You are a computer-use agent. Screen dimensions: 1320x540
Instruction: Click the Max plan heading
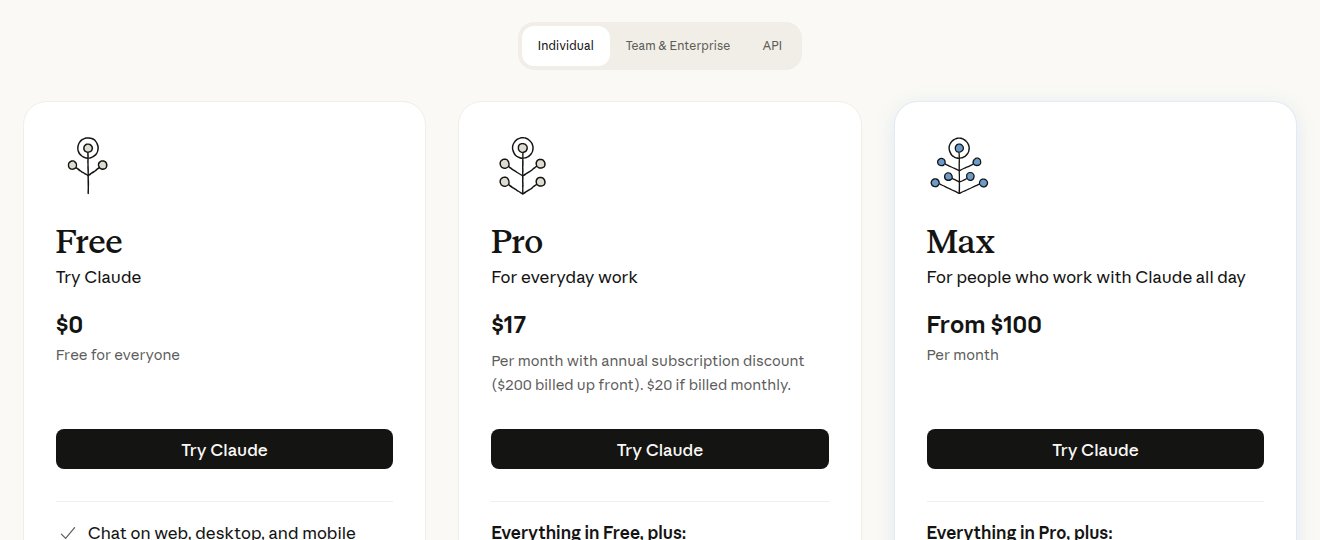tap(961, 242)
